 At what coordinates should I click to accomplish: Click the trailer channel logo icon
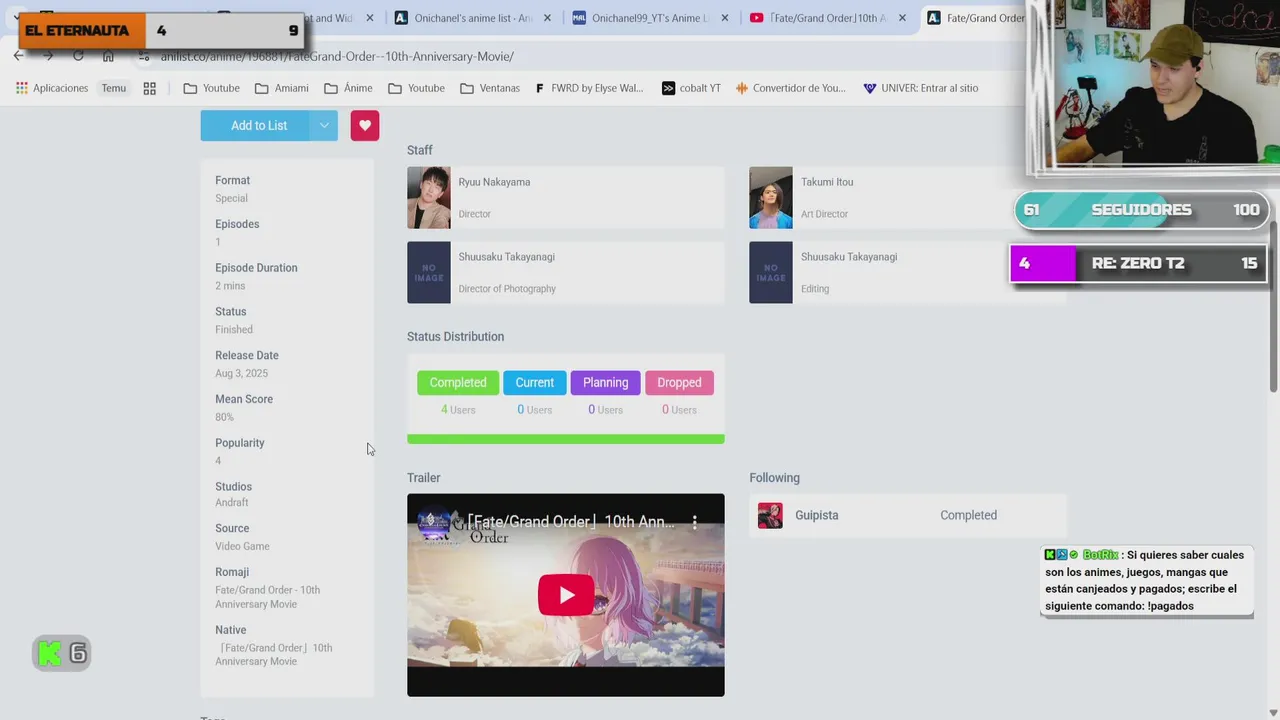434,522
